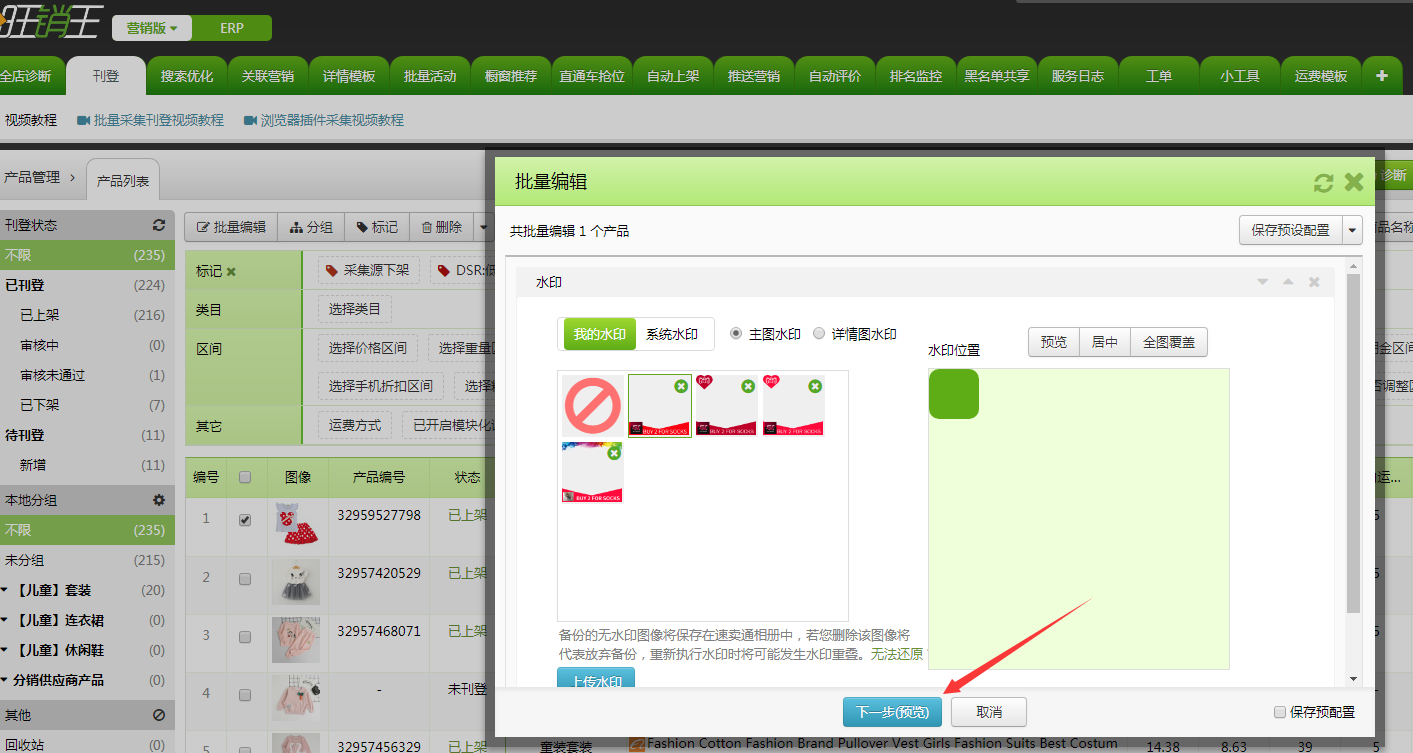The image size is (1413, 753).
Task: Clear the 标记 filter using its X
Action: point(231,271)
